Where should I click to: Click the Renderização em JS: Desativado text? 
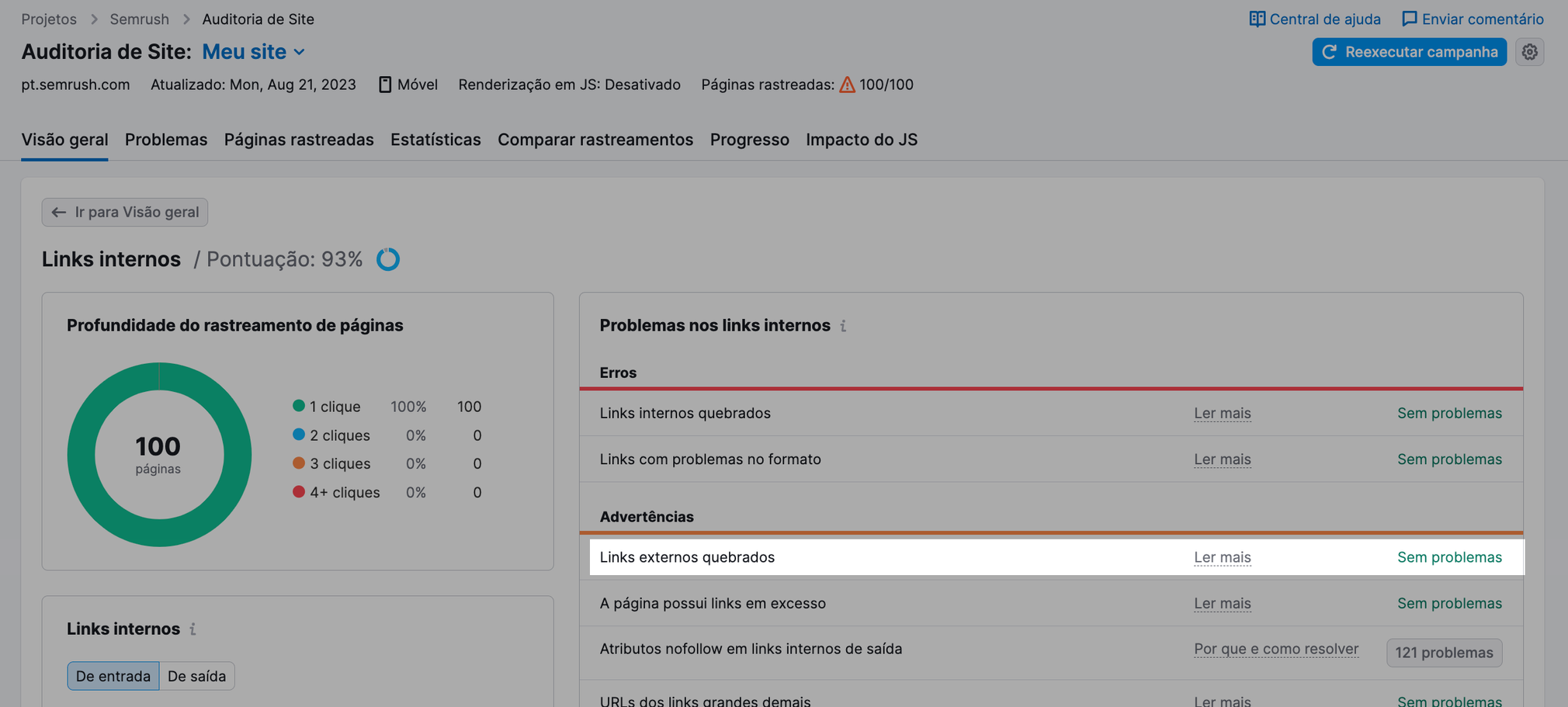[569, 85]
